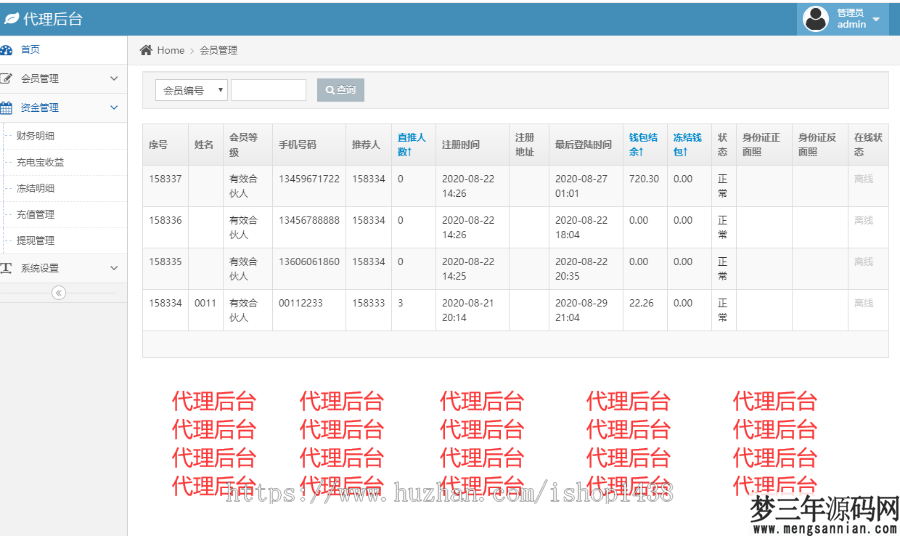Sort by 冻结钱包 column header
The width and height of the screenshot is (900, 536).
[687, 145]
